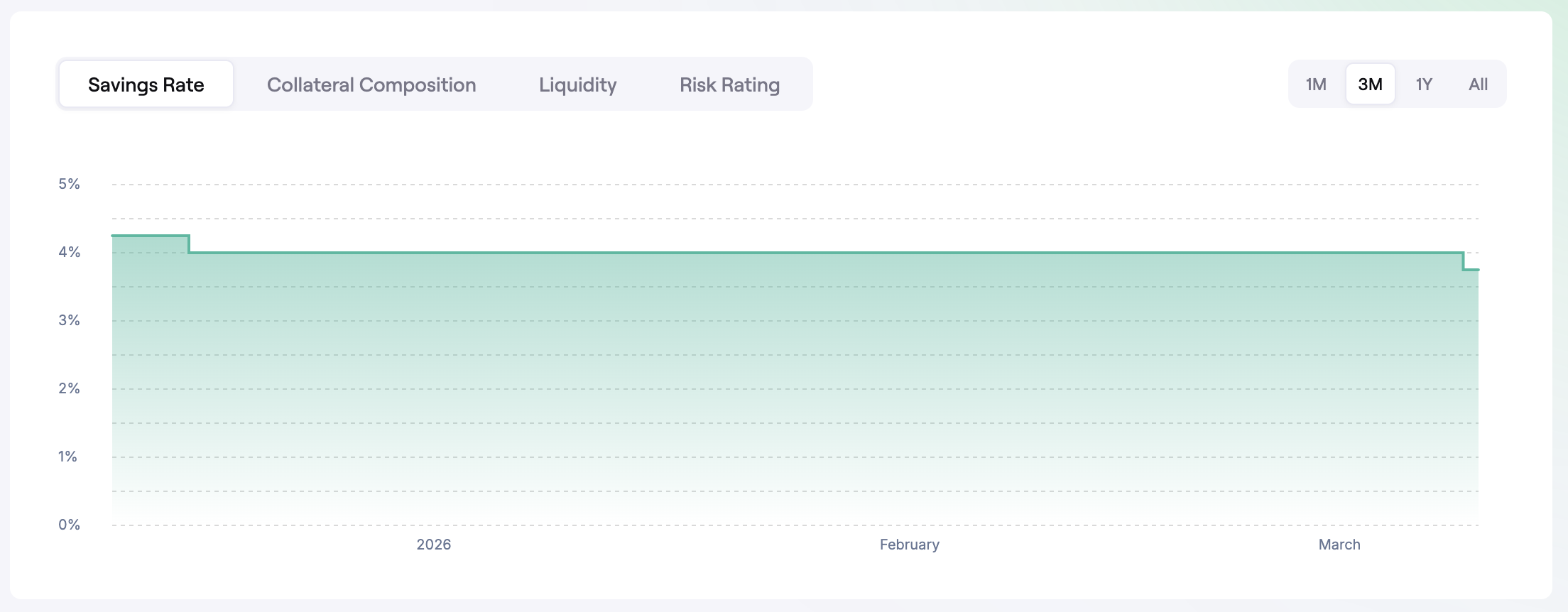Select the Liquidity tab
The width and height of the screenshot is (1568, 612).
click(577, 84)
